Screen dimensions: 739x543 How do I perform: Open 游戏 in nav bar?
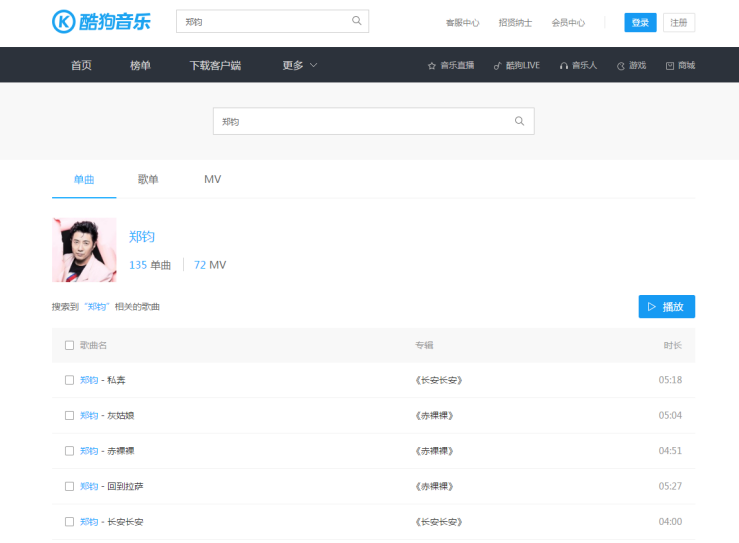[x=631, y=65]
